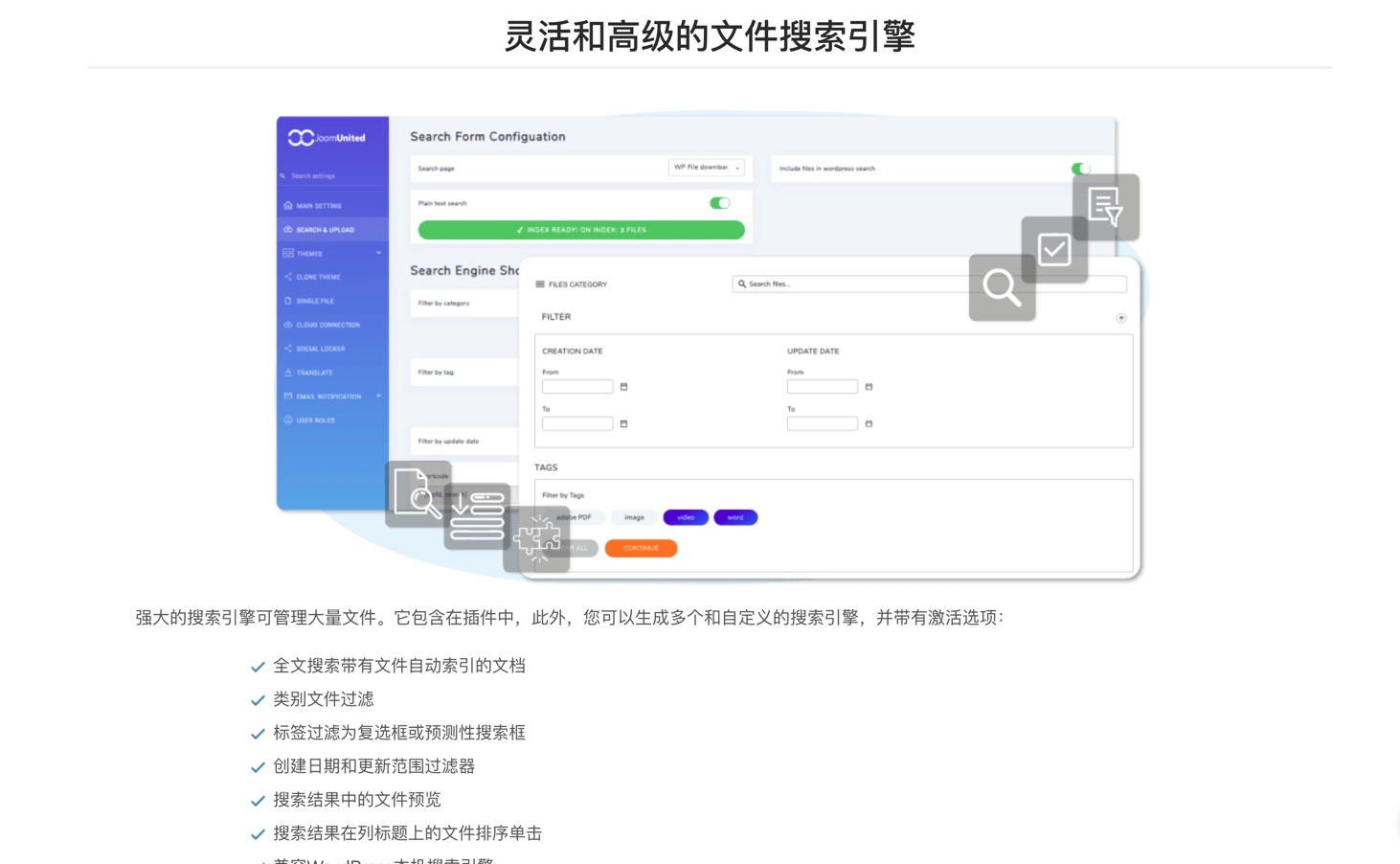Viewport: 1400px width, 864px height.
Task: Open calendar for Creation Date From
Action: click(x=623, y=387)
